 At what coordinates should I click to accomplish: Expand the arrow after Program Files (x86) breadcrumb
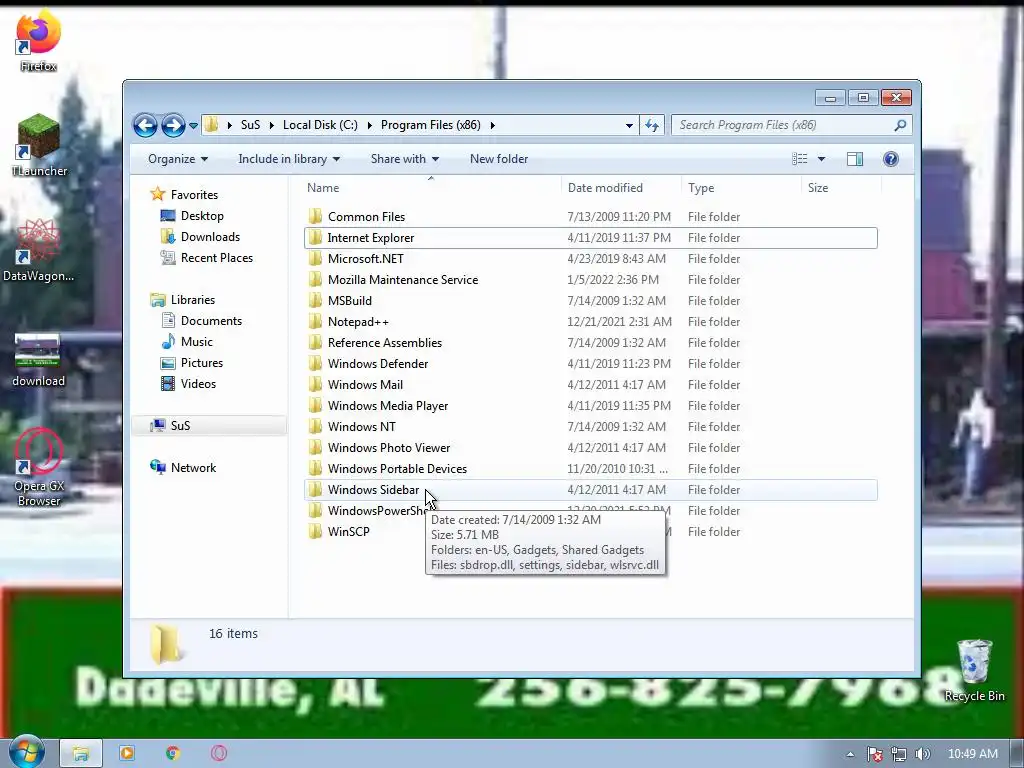[492, 125]
